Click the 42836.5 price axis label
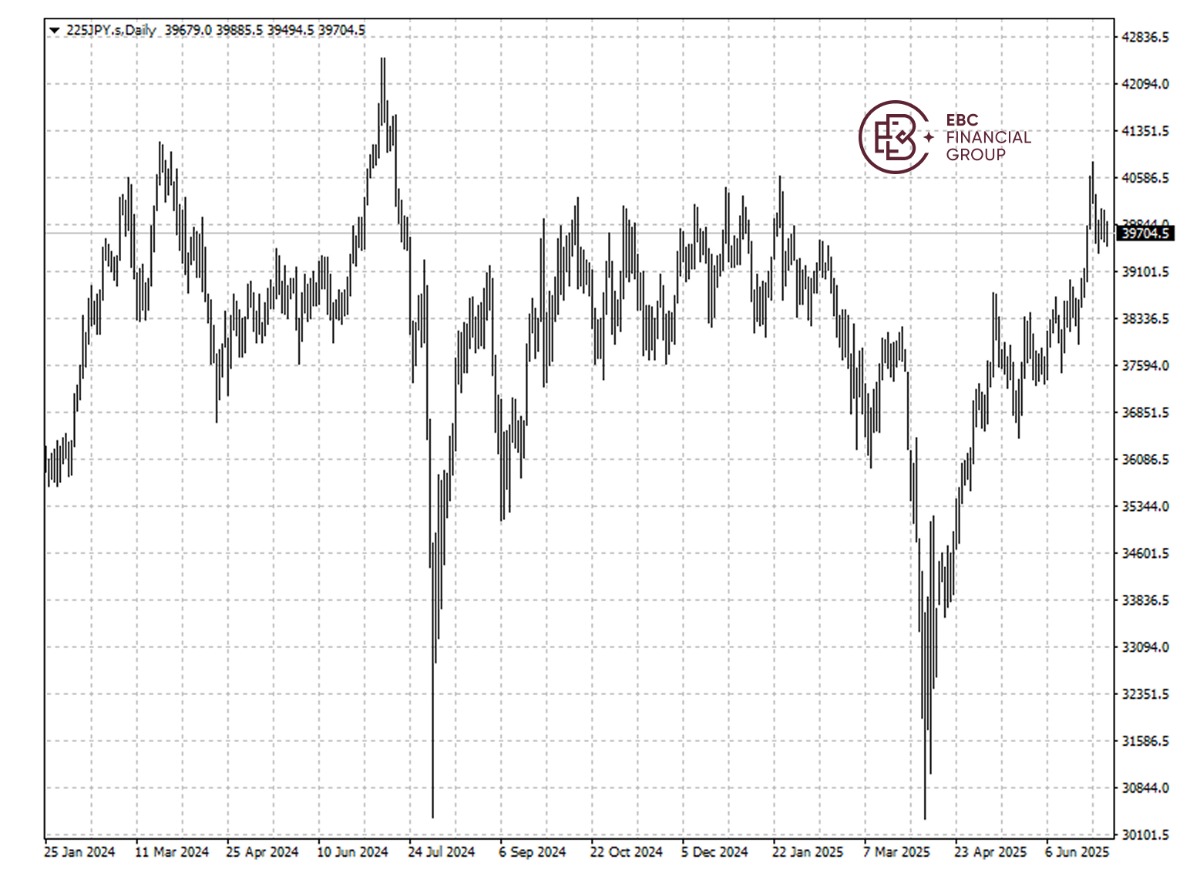This screenshot has width=1200, height=883. (1147, 37)
